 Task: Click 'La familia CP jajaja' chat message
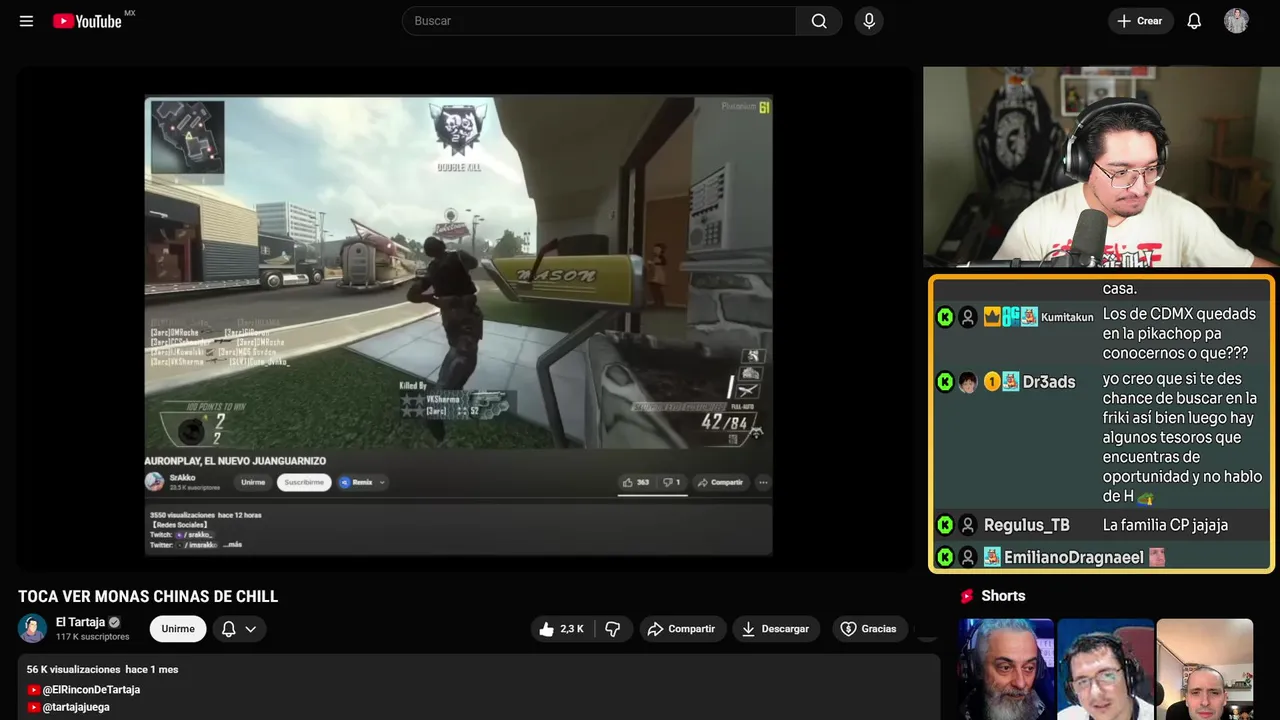point(1165,525)
